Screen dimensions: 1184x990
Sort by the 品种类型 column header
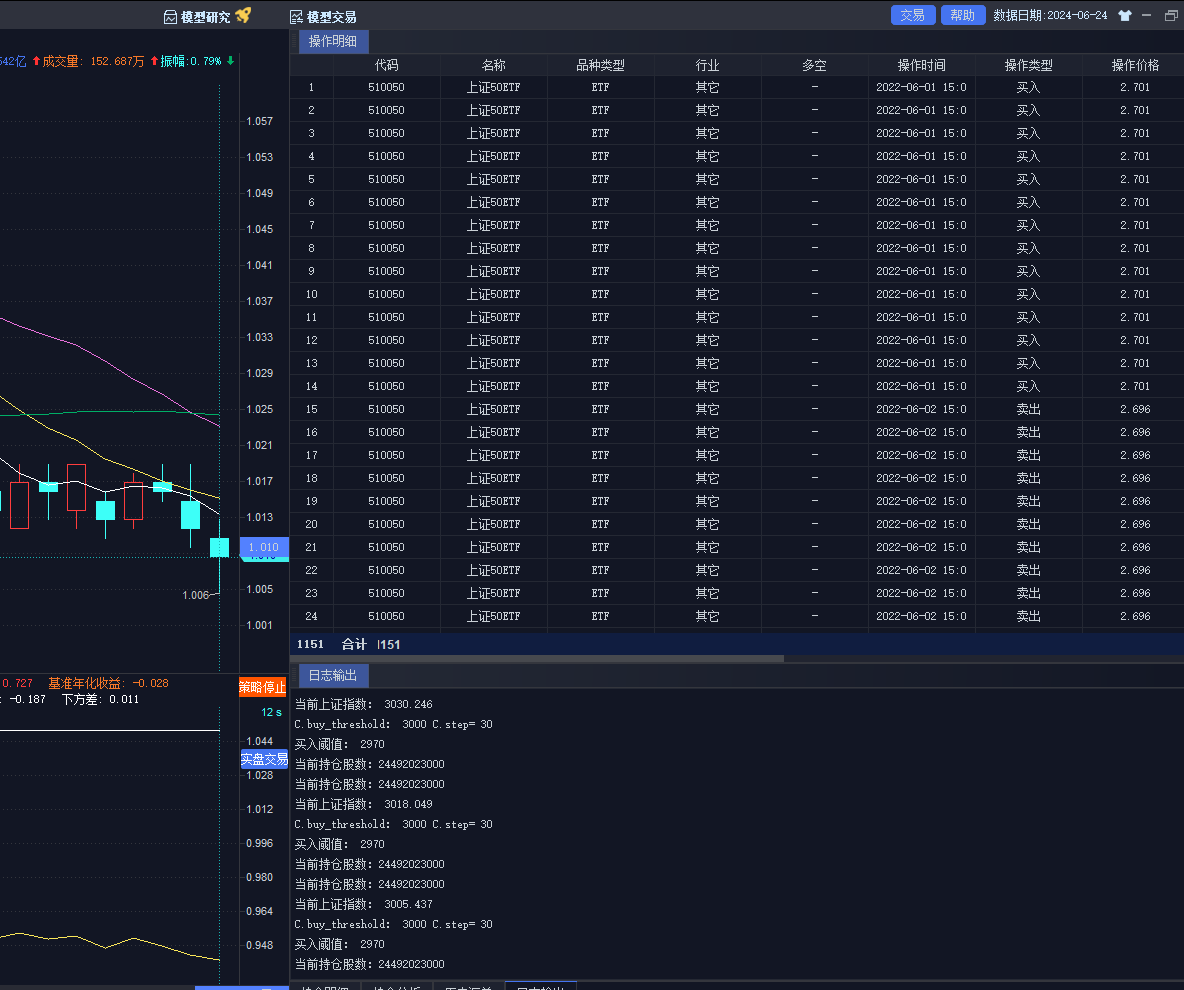point(600,65)
